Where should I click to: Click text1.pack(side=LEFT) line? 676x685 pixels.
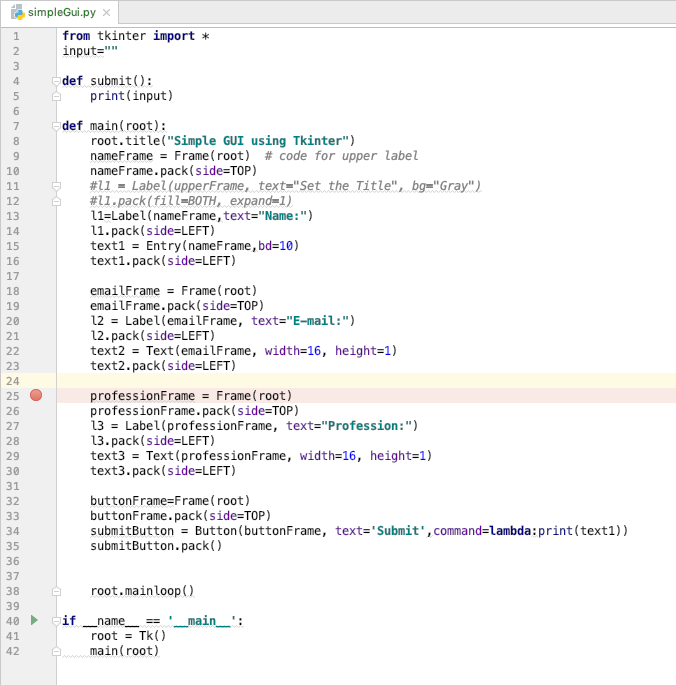pos(163,261)
